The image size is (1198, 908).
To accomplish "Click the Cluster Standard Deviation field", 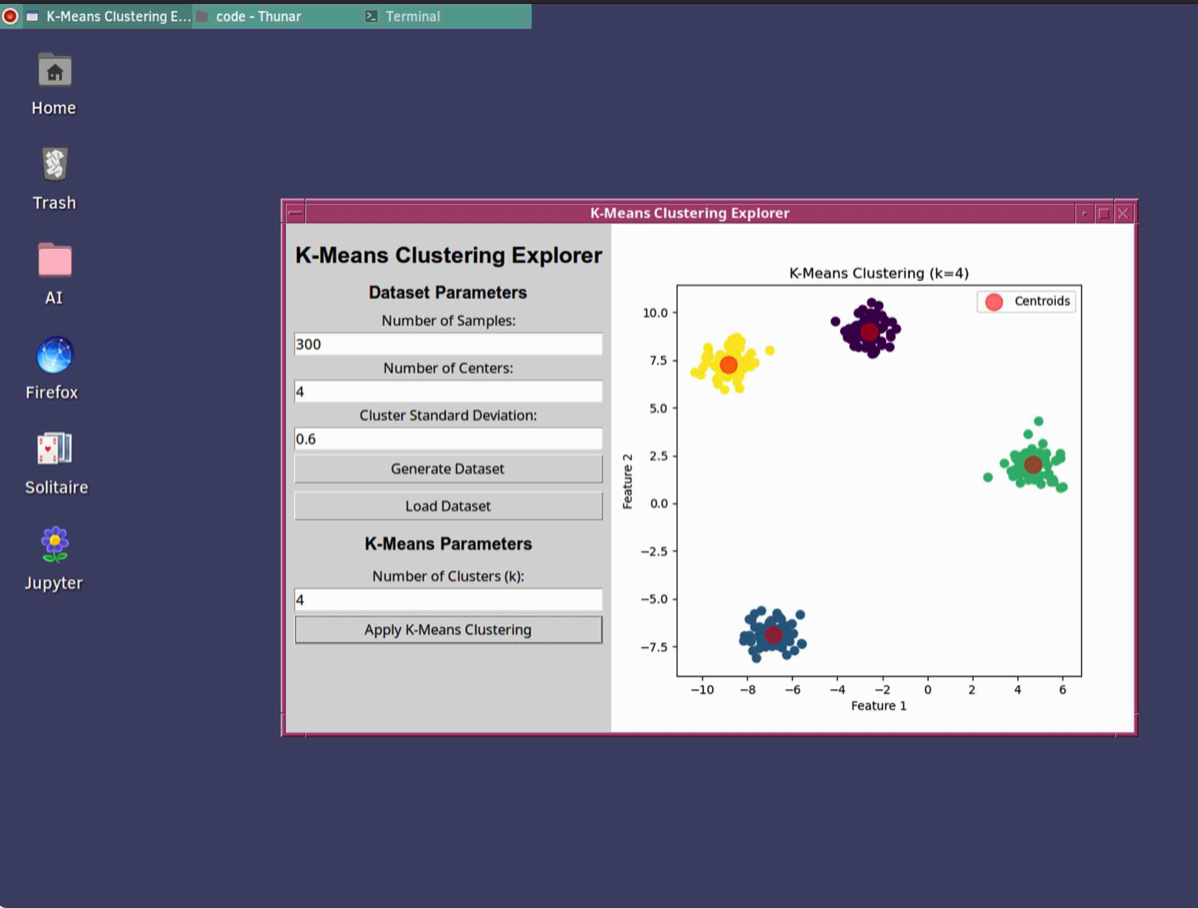I will click(x=448, y=439).
